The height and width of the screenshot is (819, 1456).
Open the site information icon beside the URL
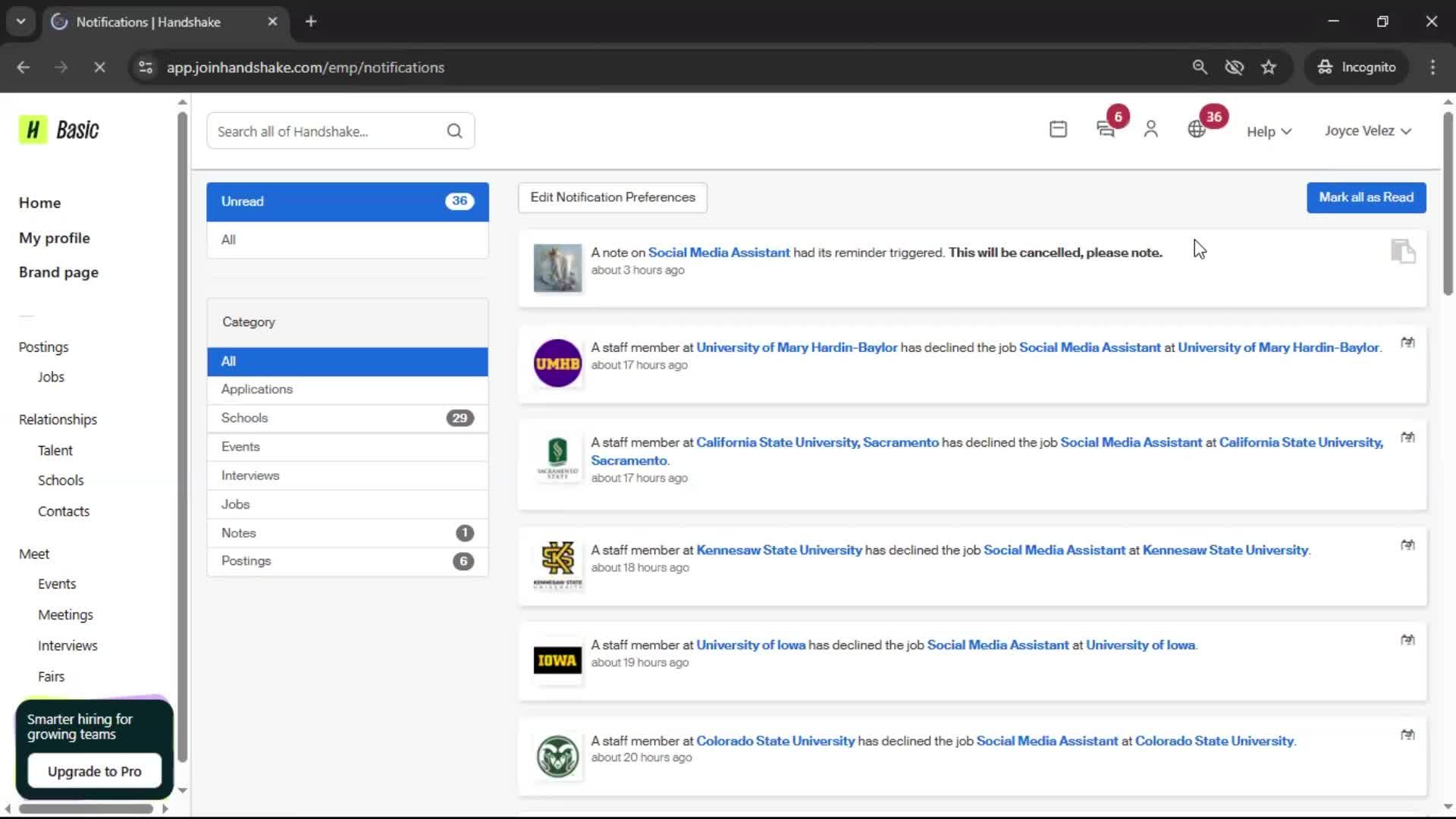(x=146, y=67)
